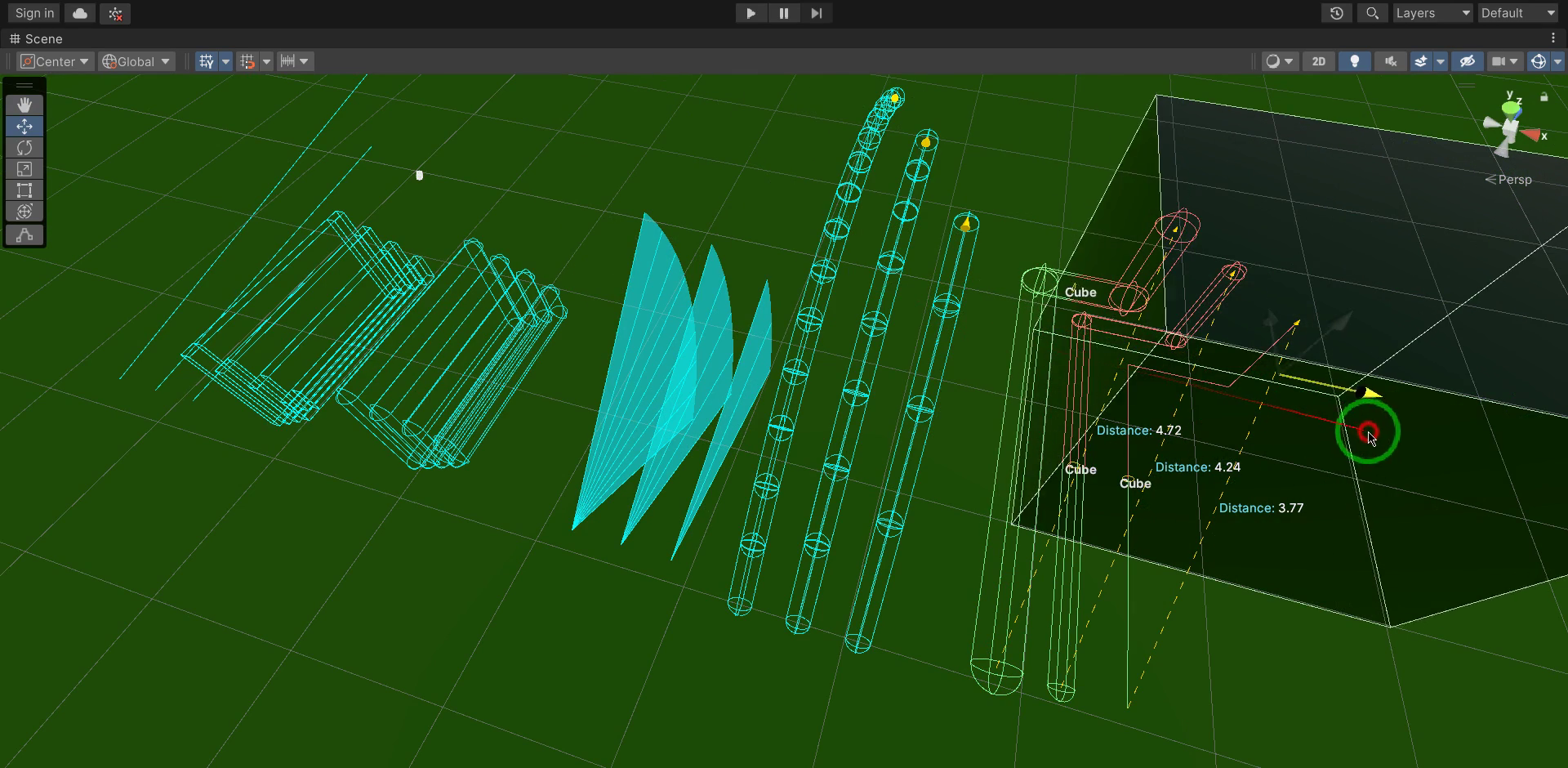This screenshot has height=768, width=1568.
Task: Select the Move tool
Action: coord(24,126)
